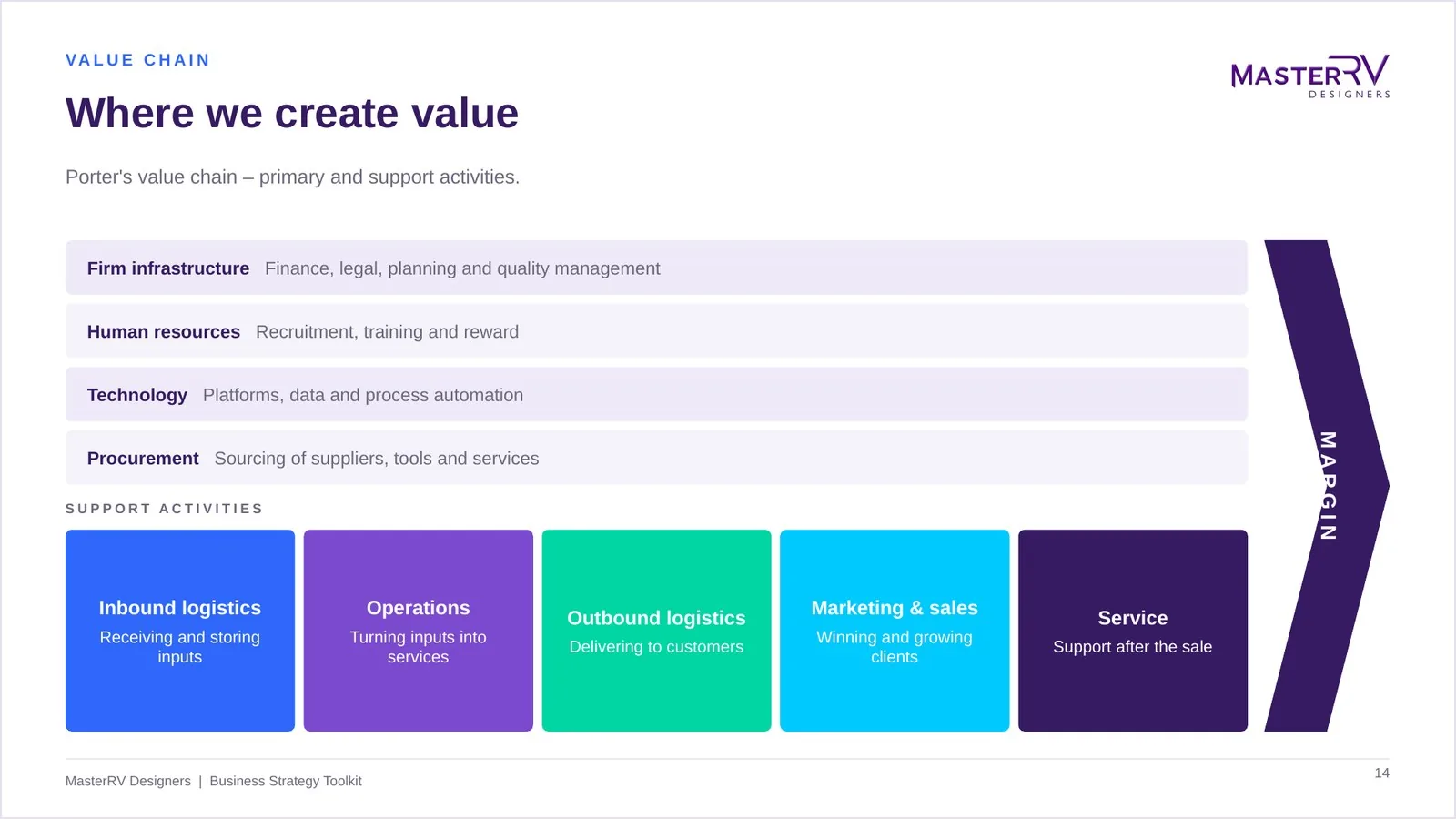The height and width of the screenshot is (819, 1456).
Task: Click the page number 14
Action: (x=1381, y=773)
